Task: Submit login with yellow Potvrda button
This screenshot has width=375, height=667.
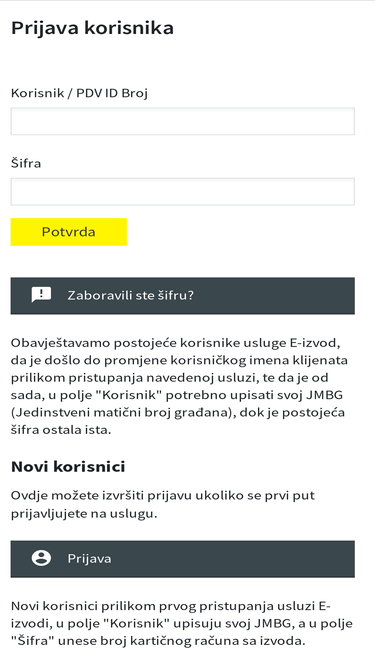Action: pyautogui.click(x=68, y=232)
